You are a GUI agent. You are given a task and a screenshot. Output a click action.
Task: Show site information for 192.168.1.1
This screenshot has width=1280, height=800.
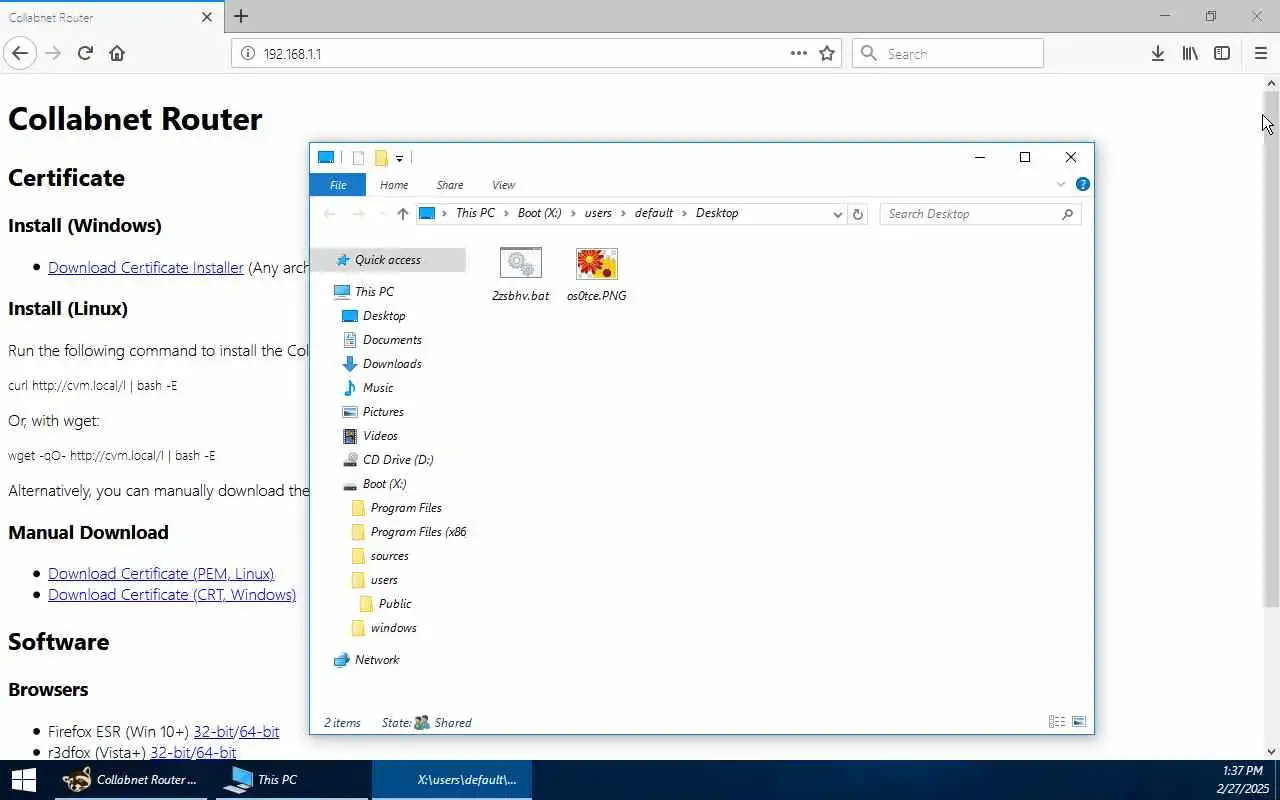[248, 53]
